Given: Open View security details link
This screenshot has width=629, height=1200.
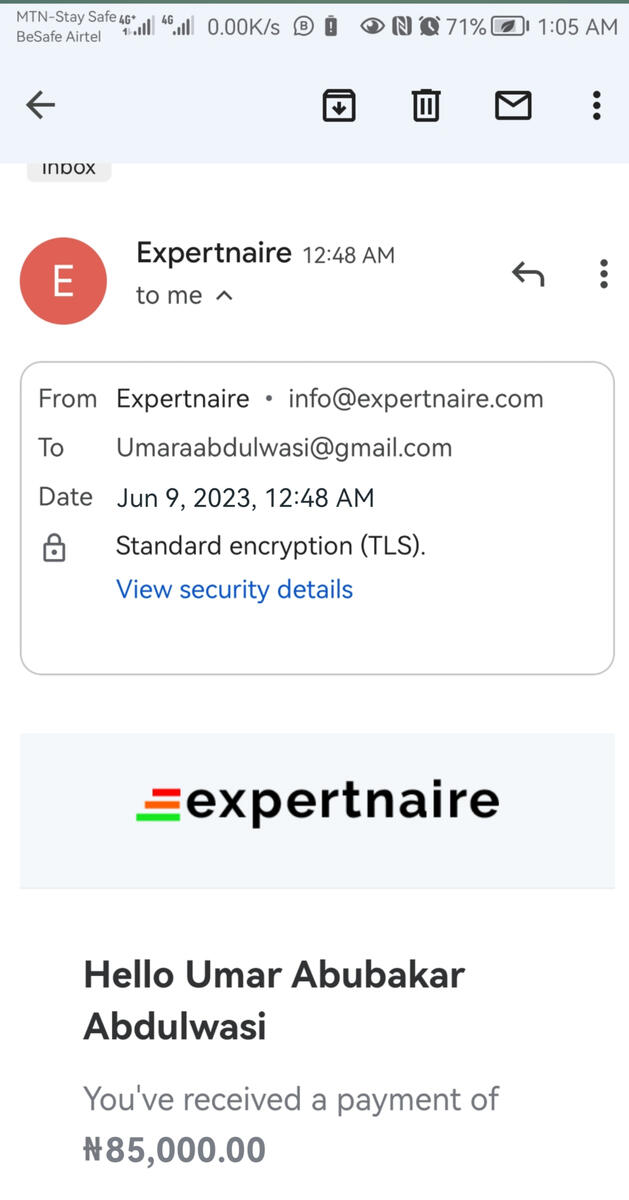Looking at the screenshot, I should 234,590.
